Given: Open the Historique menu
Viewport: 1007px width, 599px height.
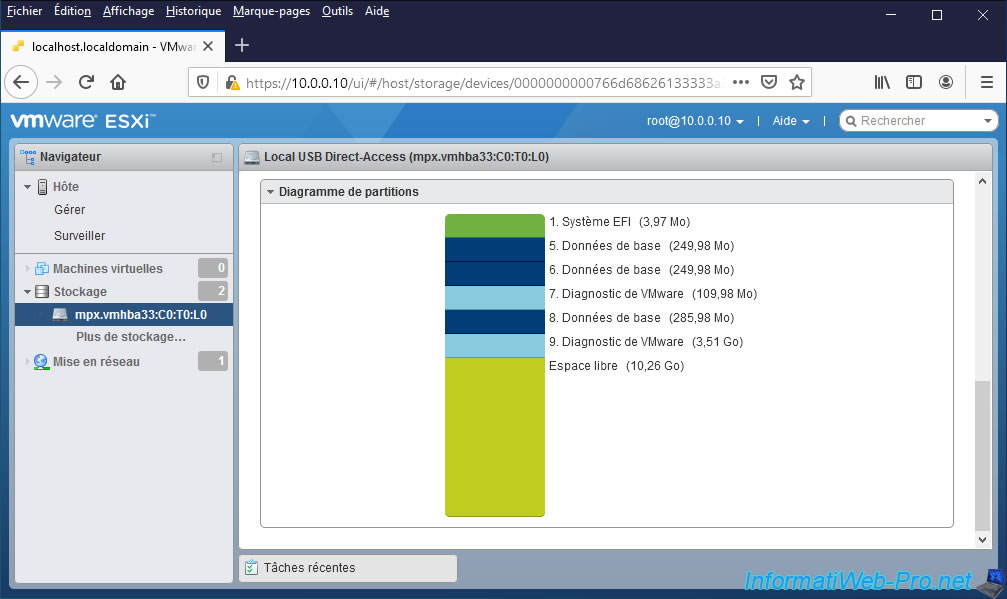Looking at the screenshot, I should pos(193,11).
